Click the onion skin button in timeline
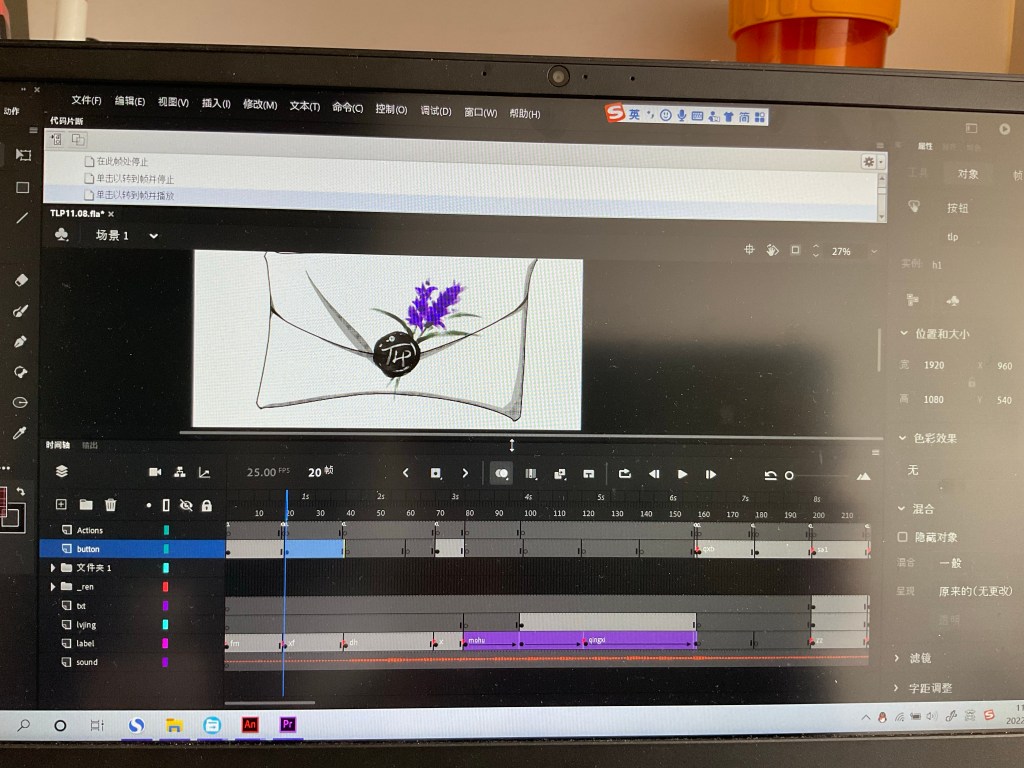 pyautogui.click(x=501, y=474)
